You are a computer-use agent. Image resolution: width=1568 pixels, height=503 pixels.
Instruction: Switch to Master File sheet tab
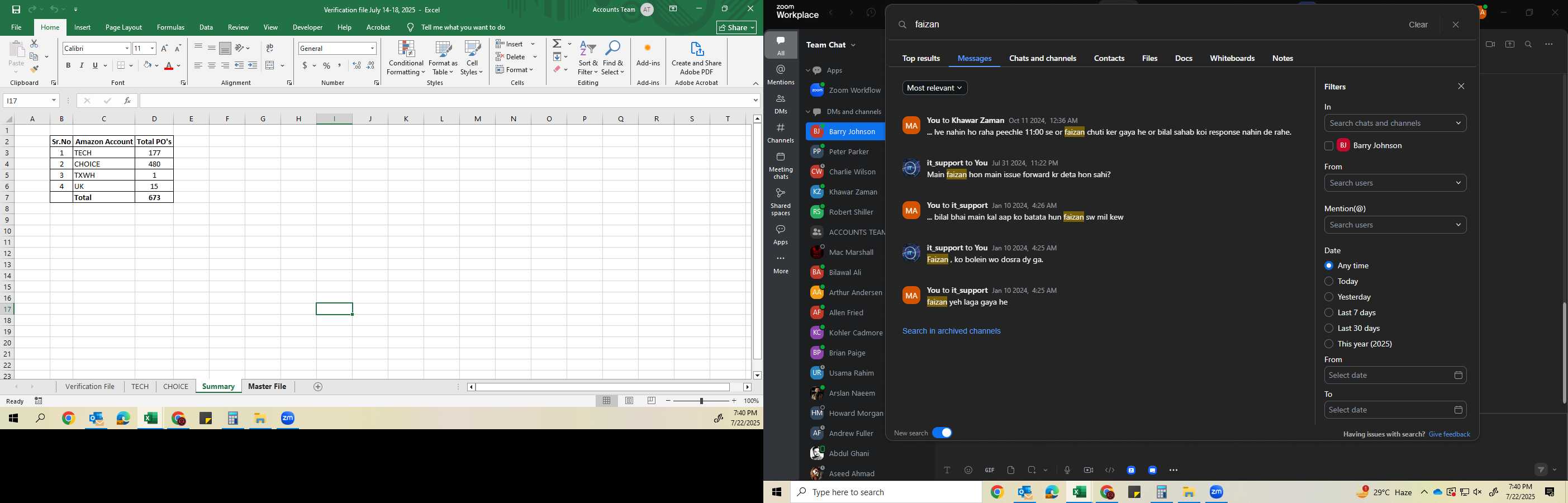[x=267, y=387]
